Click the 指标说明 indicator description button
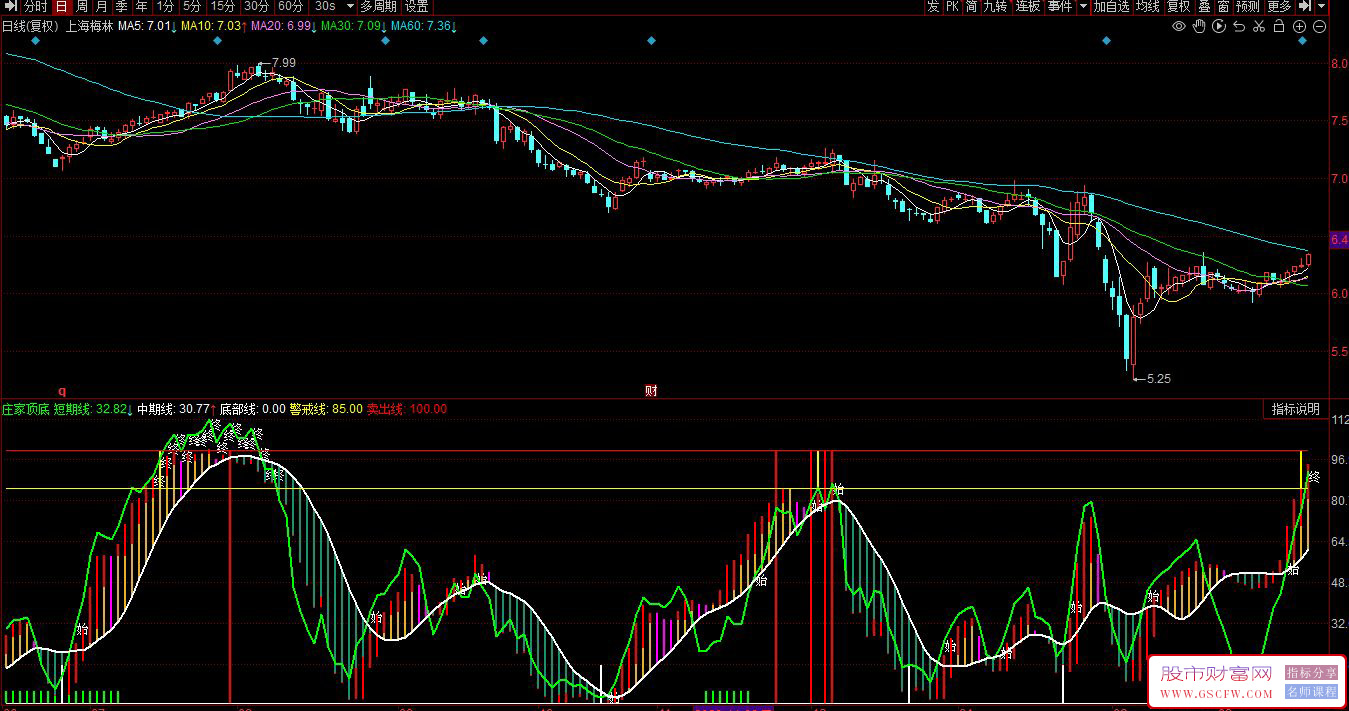1349x711 pixels. (x=1295, y=409)
